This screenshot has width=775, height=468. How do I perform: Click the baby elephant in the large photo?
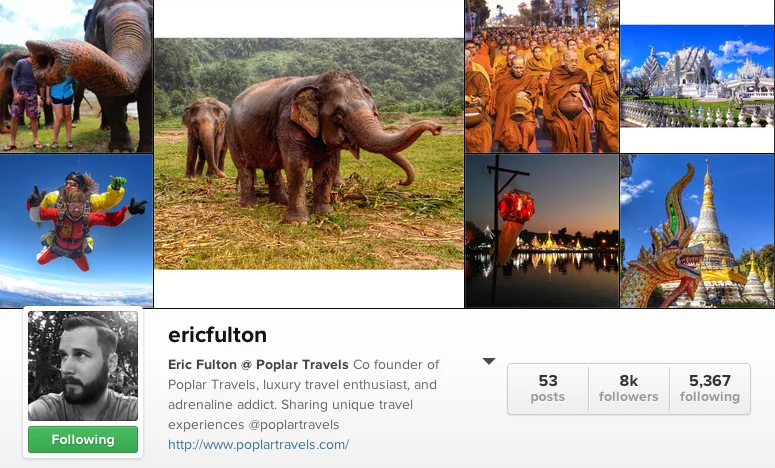tap(206, 137)
